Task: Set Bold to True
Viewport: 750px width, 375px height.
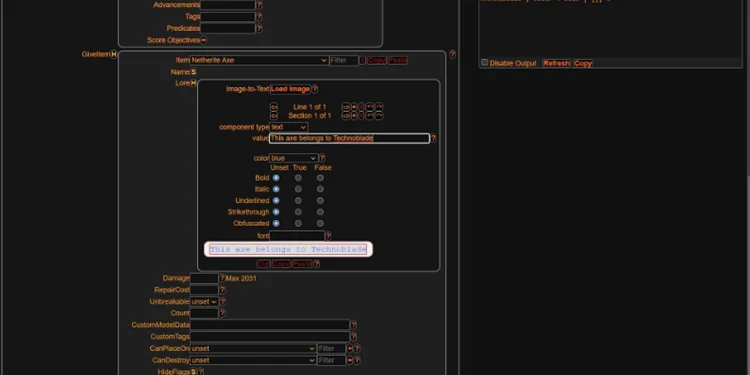Action: (298, 178)
